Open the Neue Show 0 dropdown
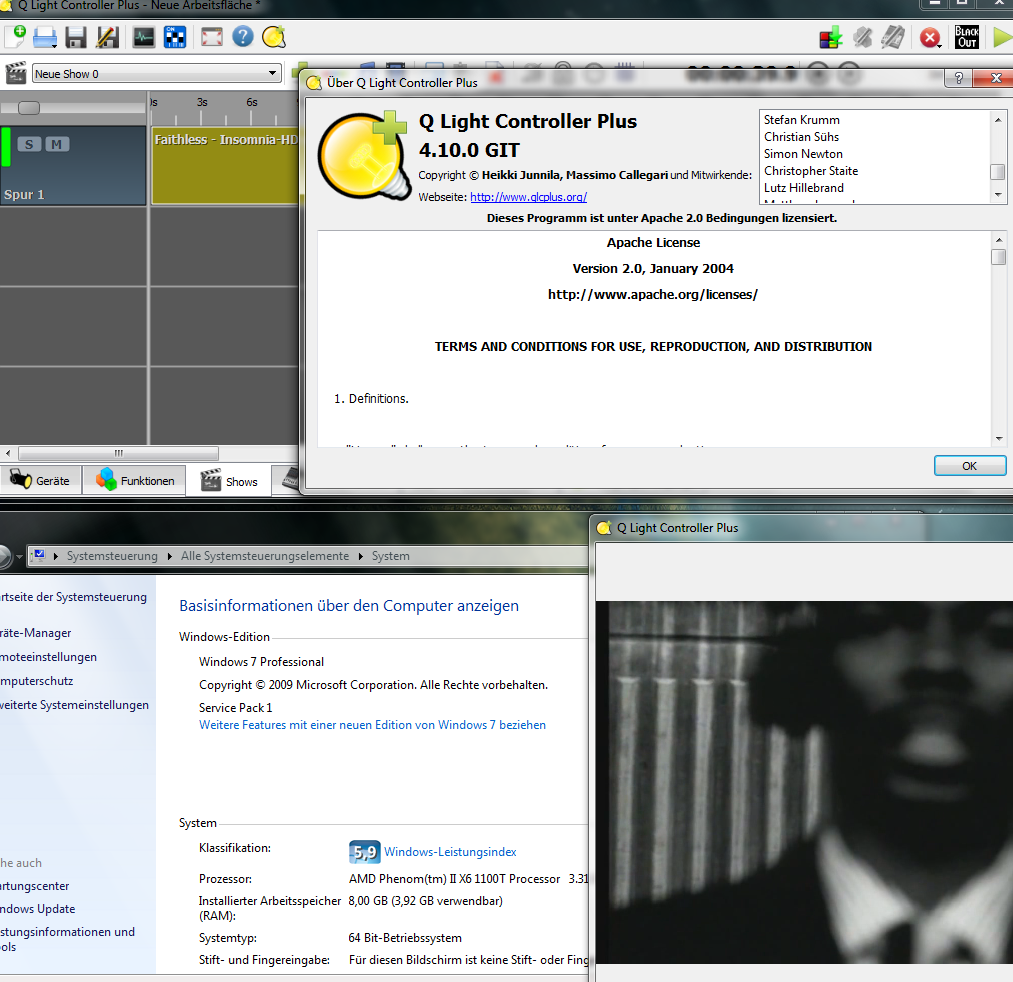1013x982 pixels. (x=157, y=74)
